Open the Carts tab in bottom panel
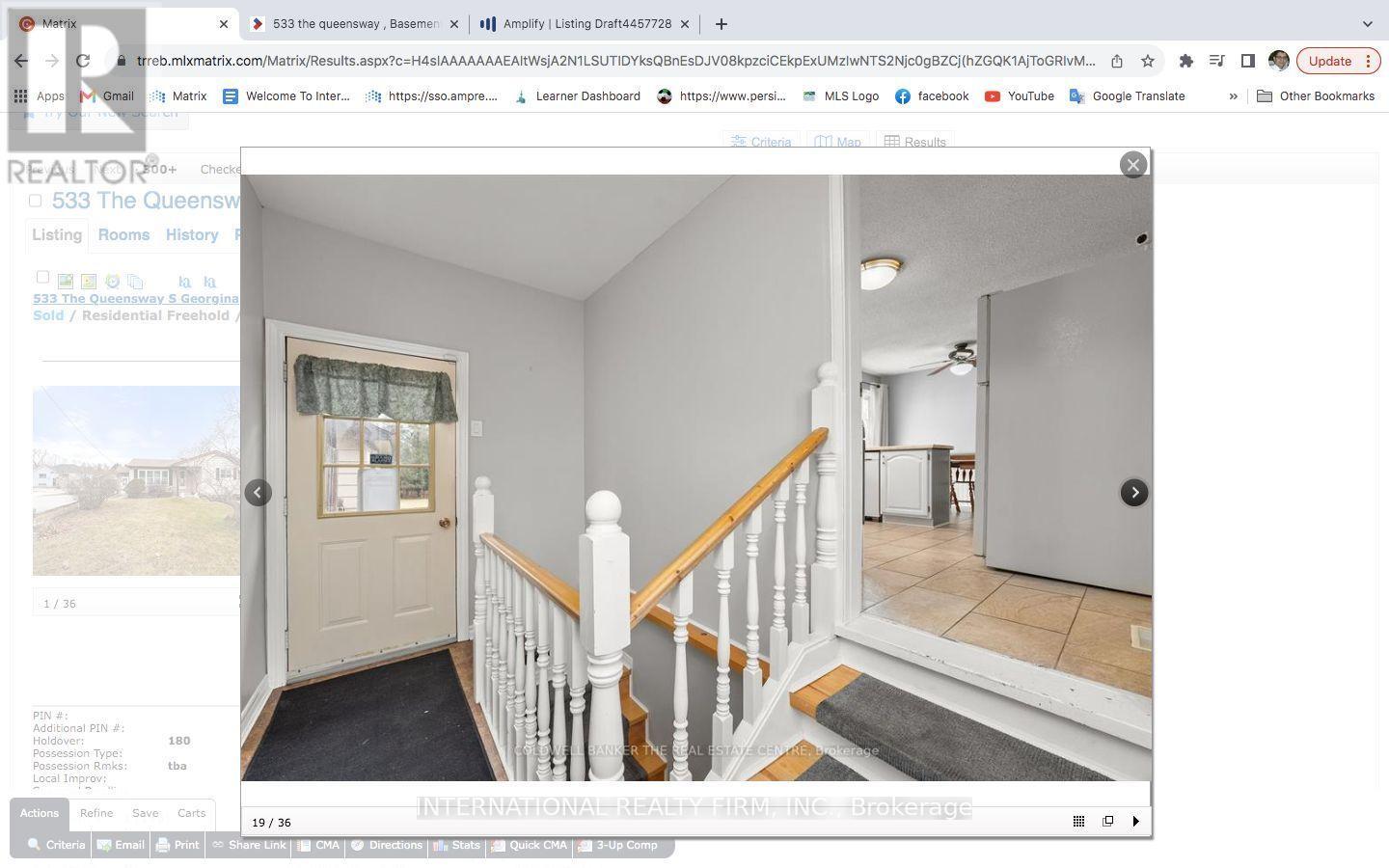Screen dimensions: 1389x868 tap(191, 813)
